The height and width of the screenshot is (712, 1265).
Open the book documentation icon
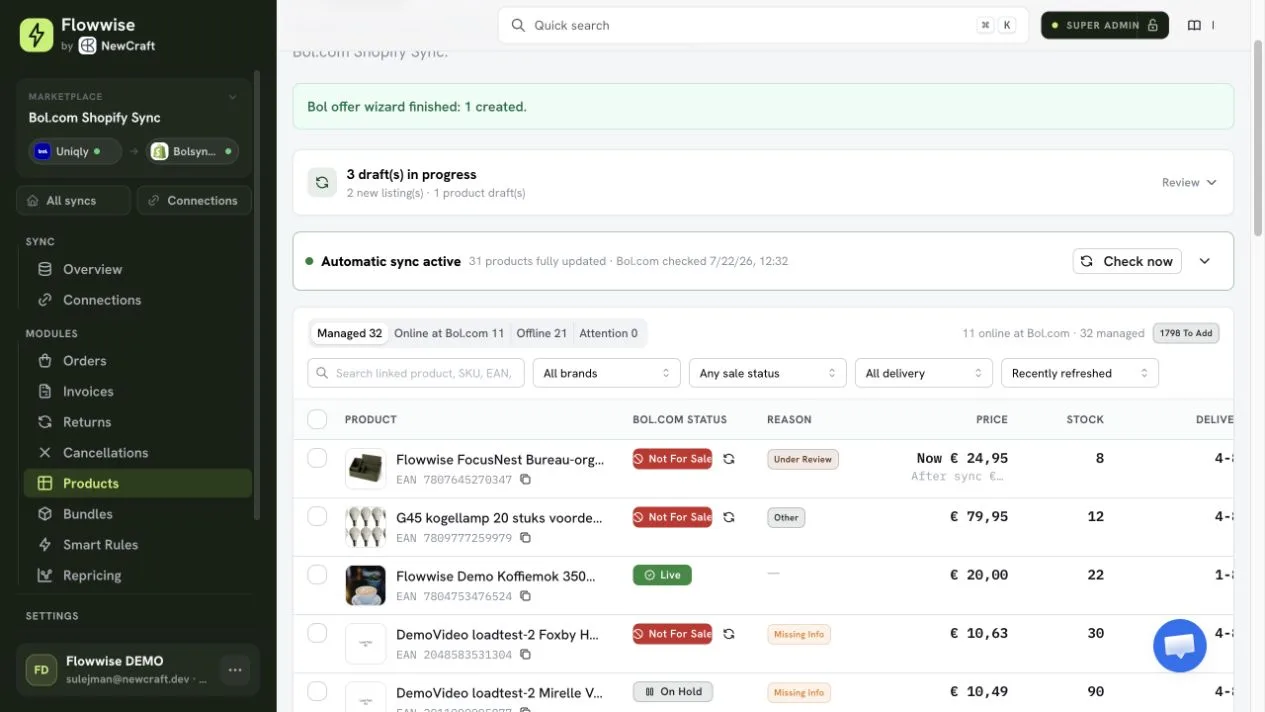point(1194,25)
